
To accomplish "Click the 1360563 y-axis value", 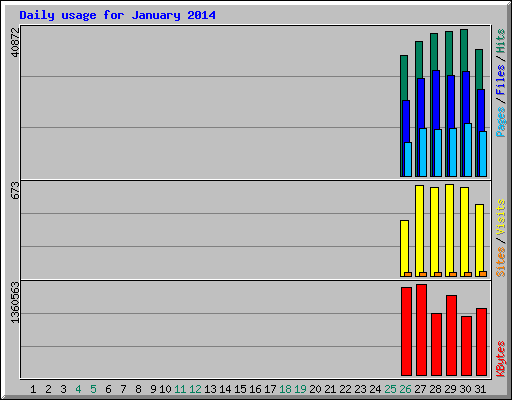I will (15, 302).
